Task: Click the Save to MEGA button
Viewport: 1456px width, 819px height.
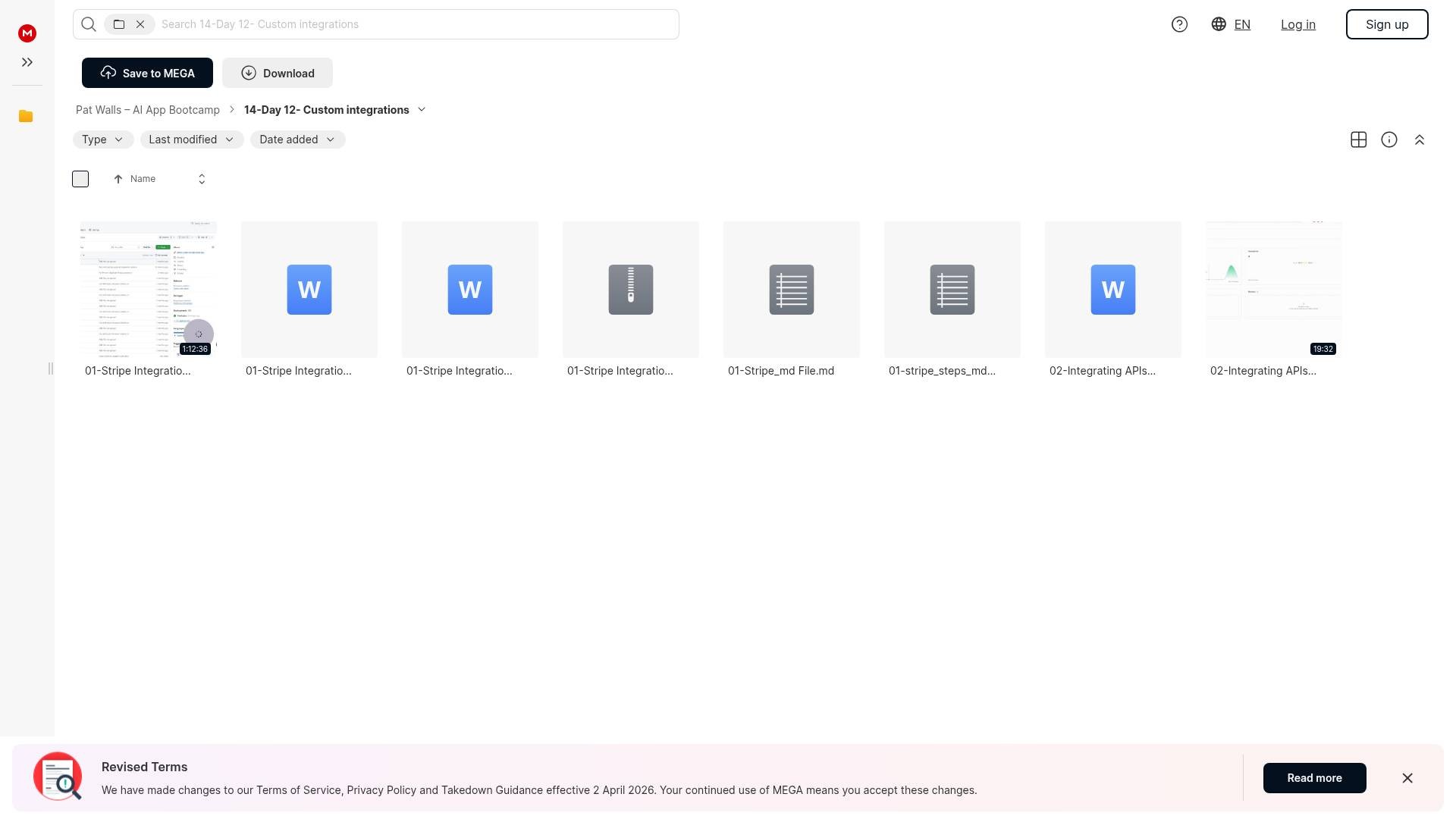Action: [x=147, y=73]
